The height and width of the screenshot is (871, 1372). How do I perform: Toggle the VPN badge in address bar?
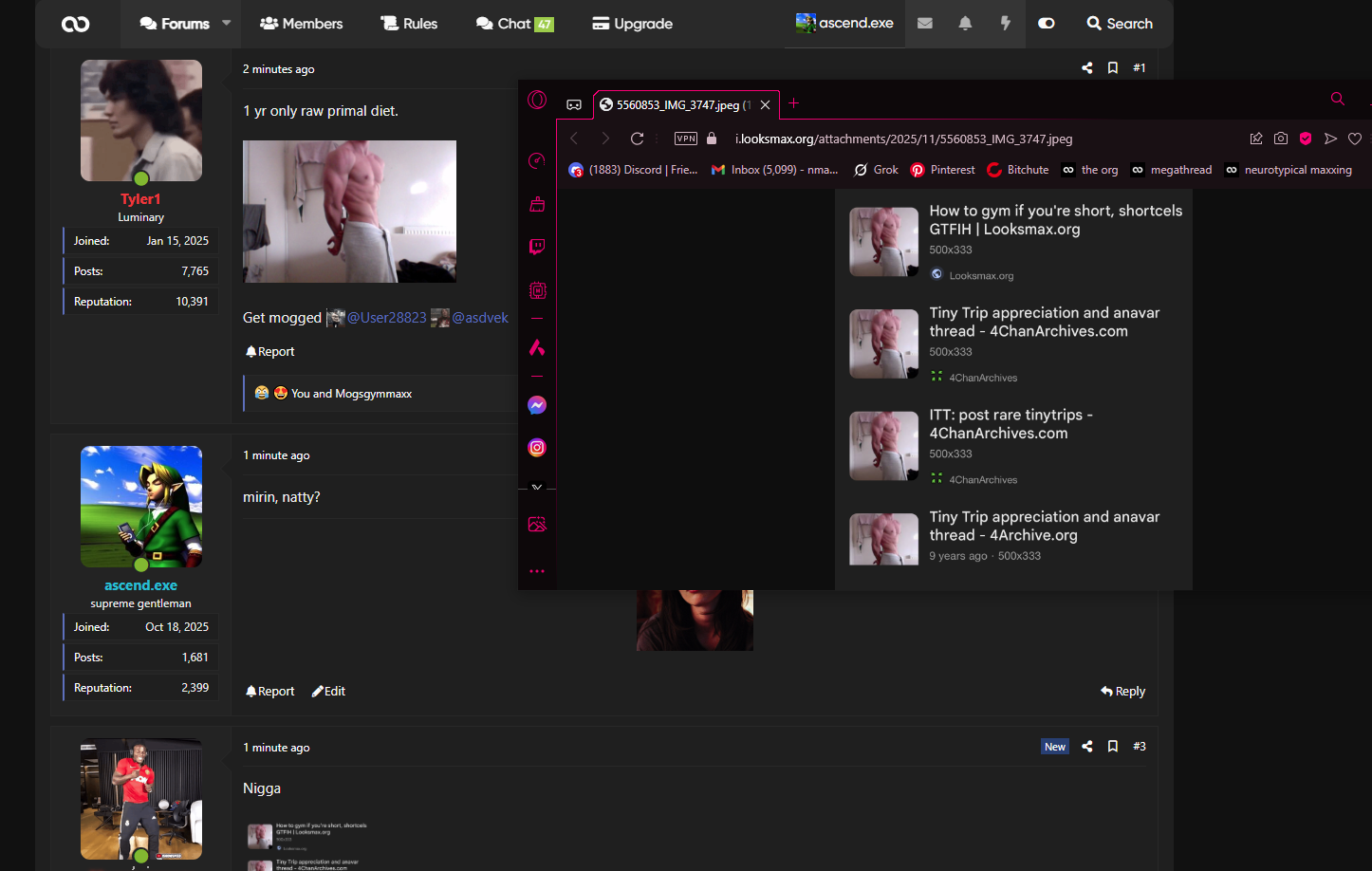(686, 139)
